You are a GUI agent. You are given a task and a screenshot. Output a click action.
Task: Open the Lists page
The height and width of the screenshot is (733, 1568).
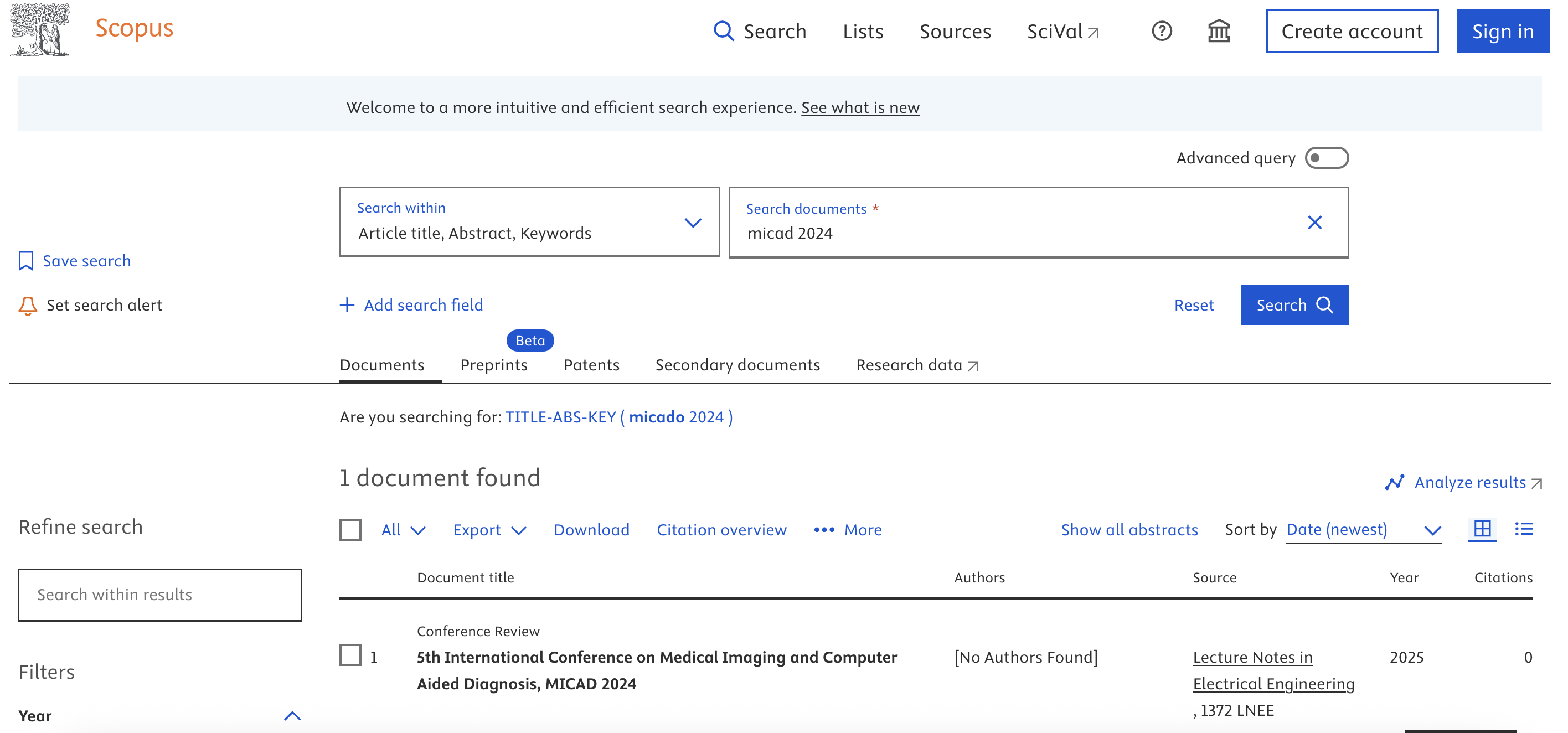[x=863, y=31]
